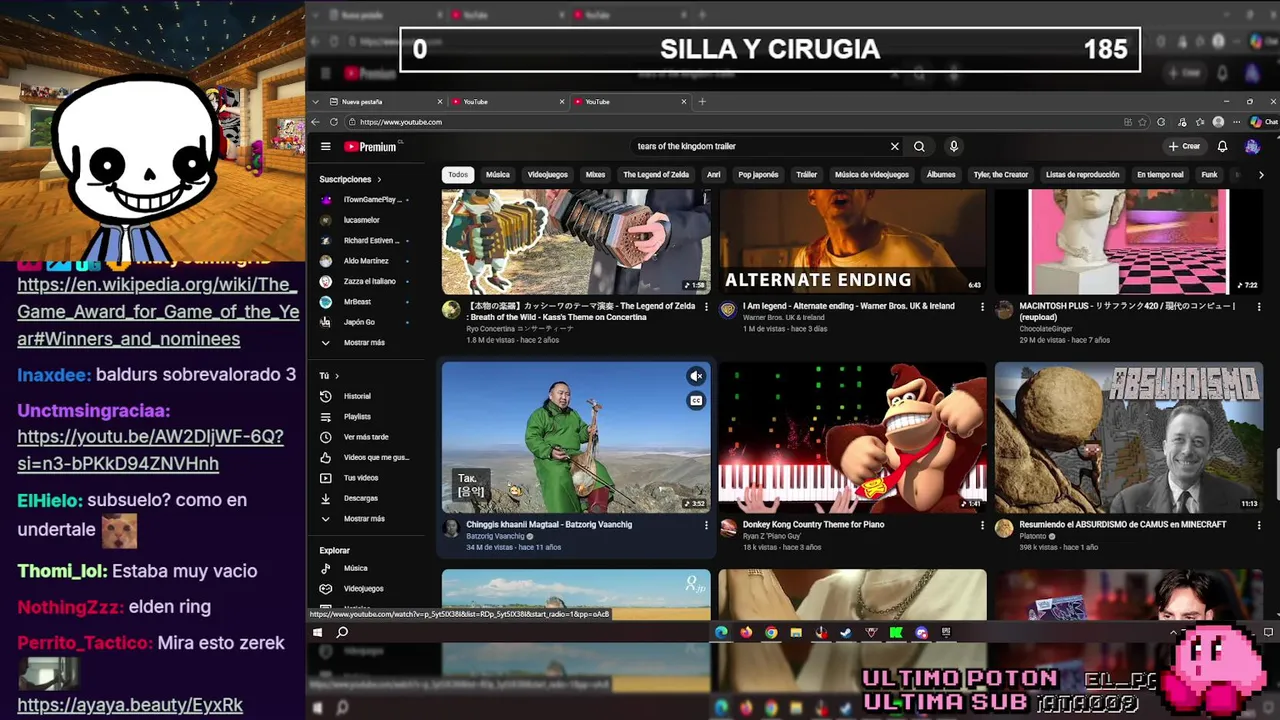Click the YouTube Premium logo
Screen dimensions: 1280x720
click(x=372, y=146)
